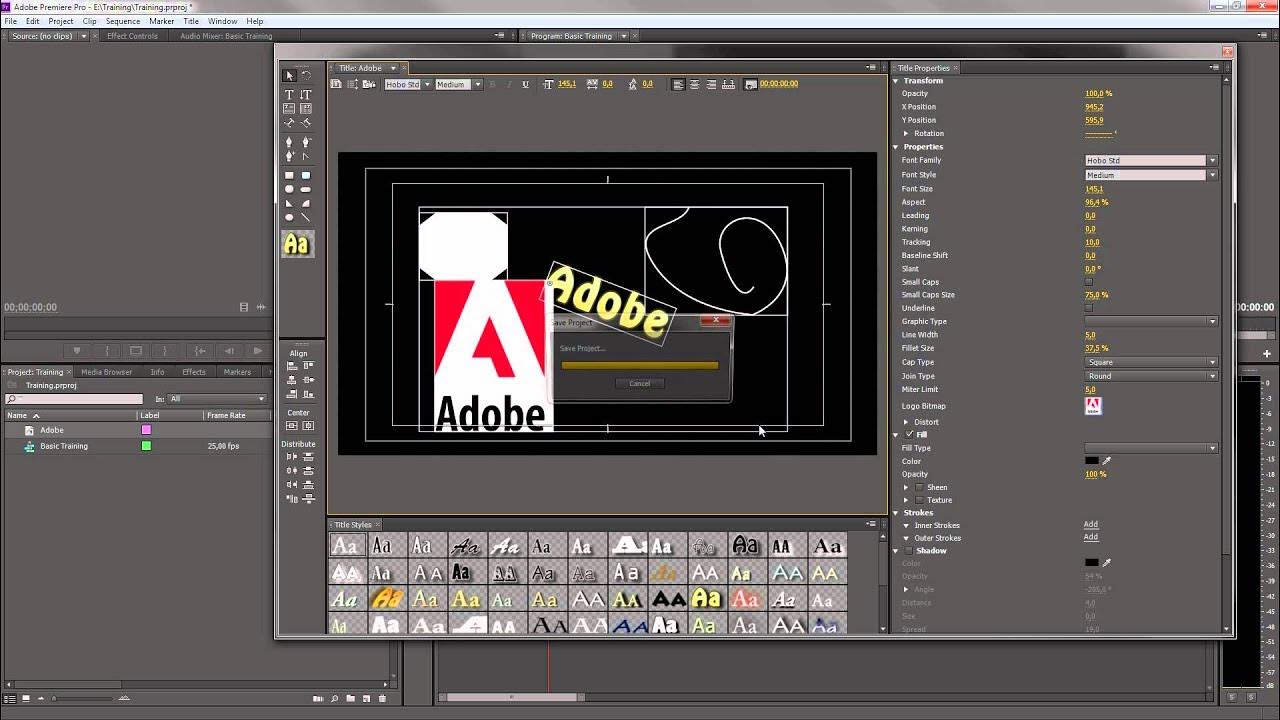The height and width of the screenshot is (720, 1280).
Task: Open the File menu
Action: click(10, 21)
